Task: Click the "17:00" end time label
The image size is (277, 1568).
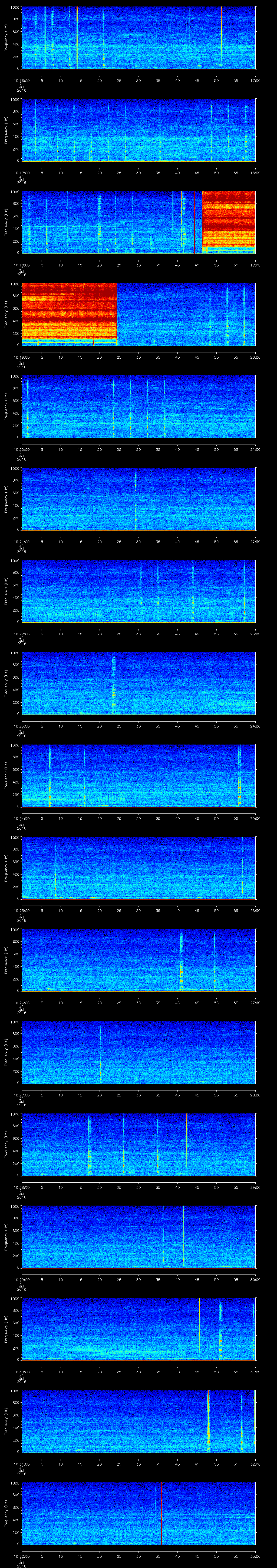Action: pyautogui.click(x=255, y=80)
